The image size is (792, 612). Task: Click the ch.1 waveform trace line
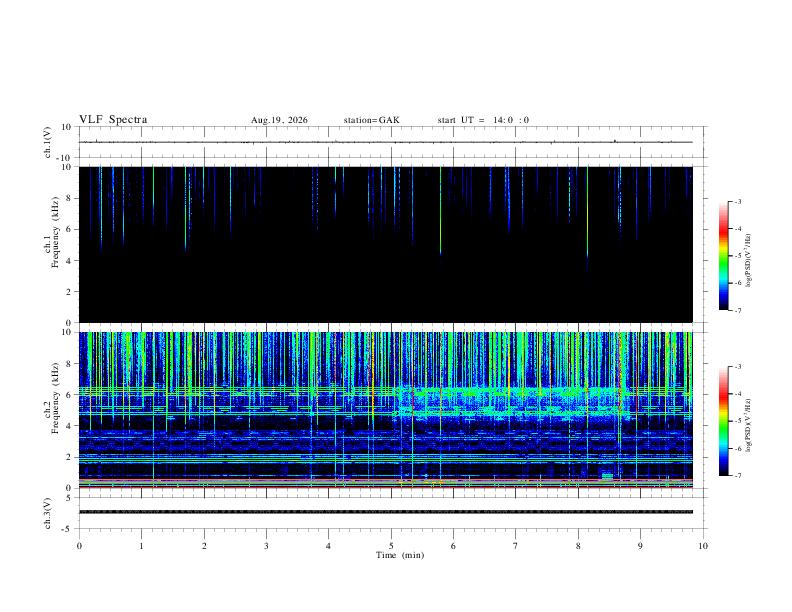click(x=386, y=142)
